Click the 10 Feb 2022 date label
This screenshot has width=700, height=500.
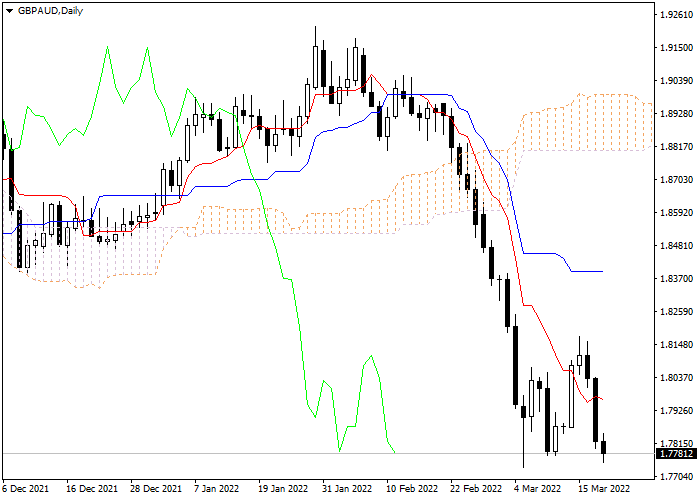[x=412, y=489]
